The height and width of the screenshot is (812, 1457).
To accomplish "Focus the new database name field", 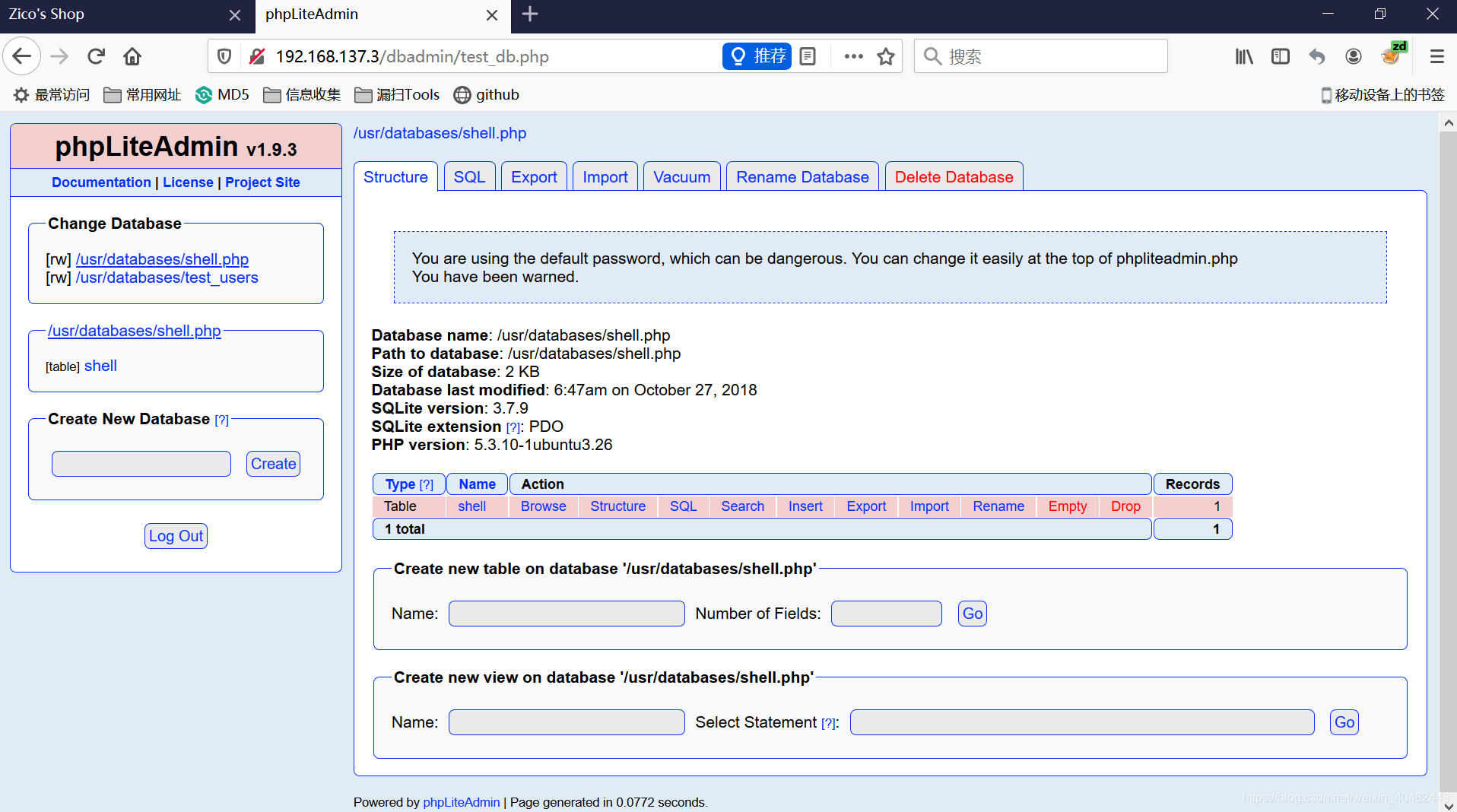I will pos(141,464).
